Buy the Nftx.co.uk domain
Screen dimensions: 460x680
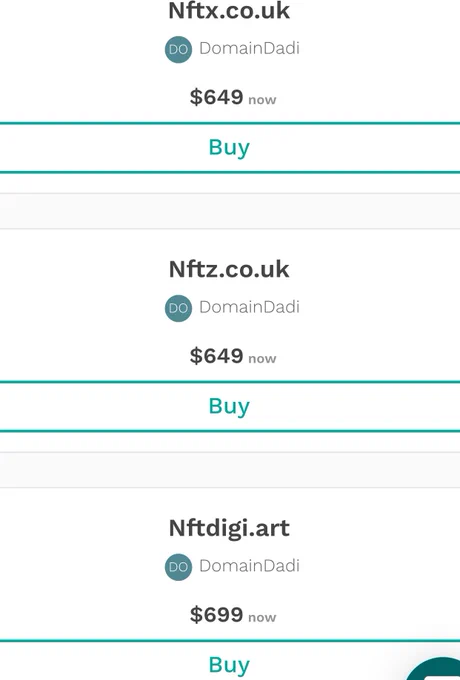pos(230,147)
